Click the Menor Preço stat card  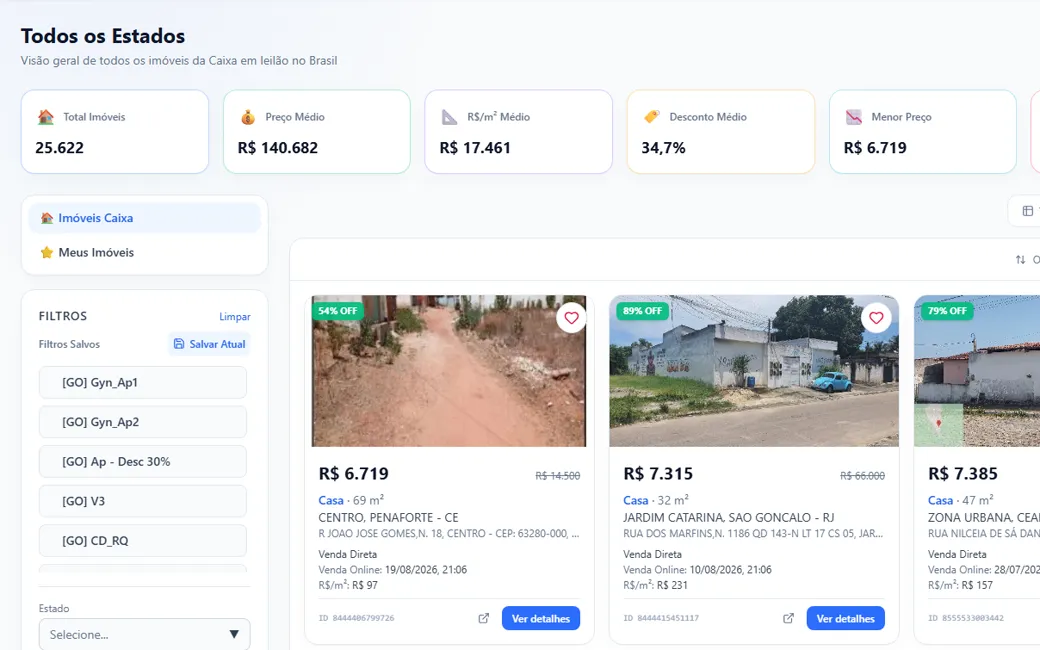[923, 132]
